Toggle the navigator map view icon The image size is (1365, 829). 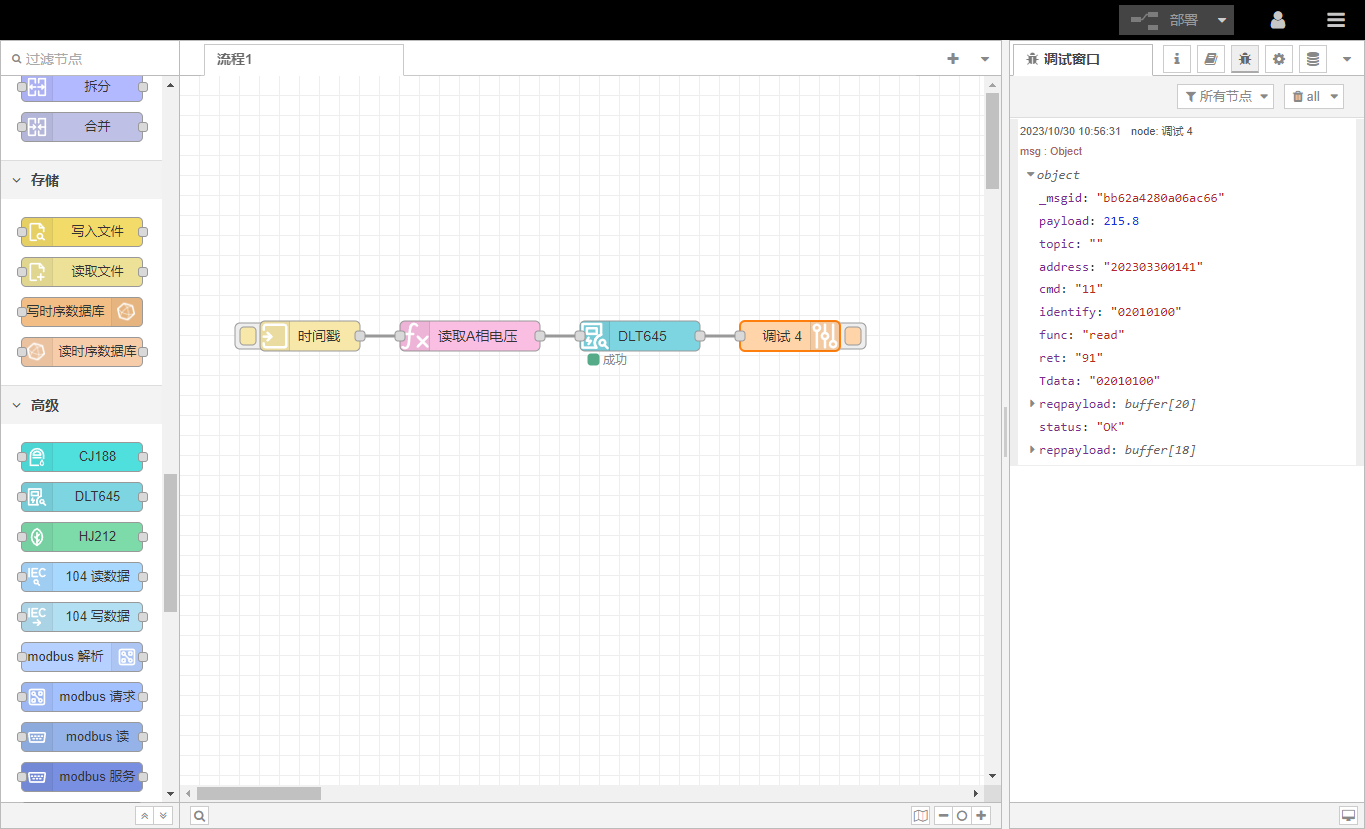[x=920, y=816]
